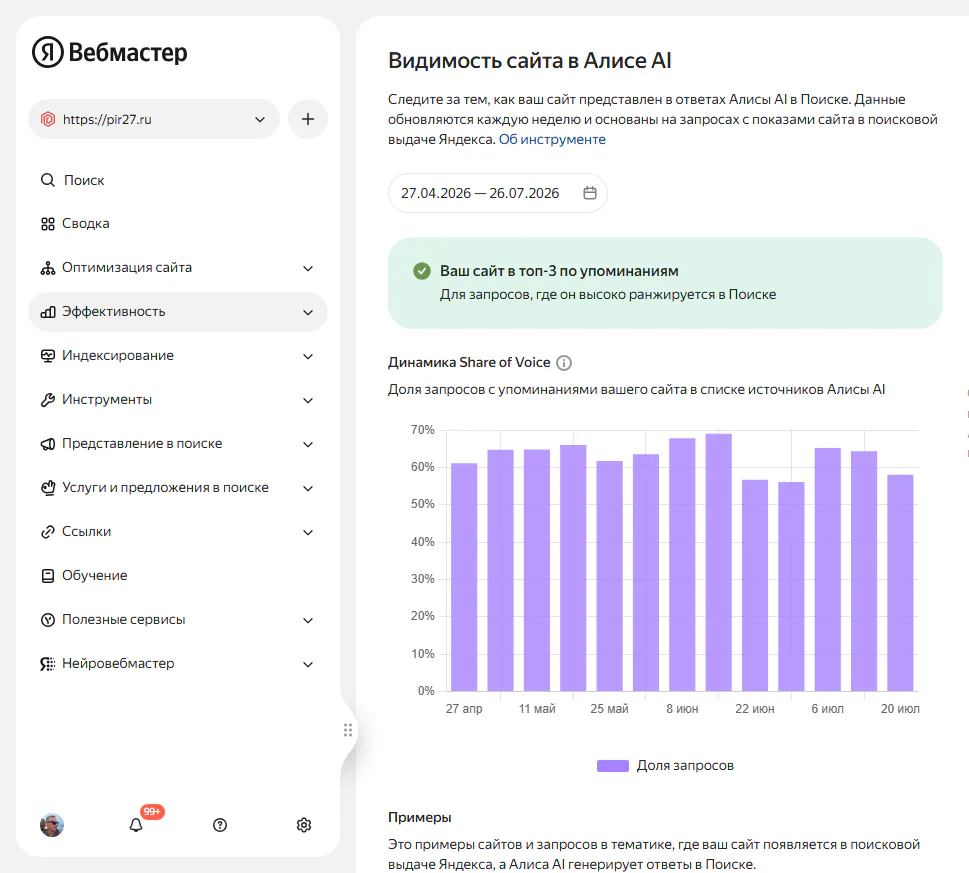Image resolution: width=969 pixels, height=873 pixels.
Task: Open the pir27.ru site selector dropdown
Action: (x=154, y=119)
